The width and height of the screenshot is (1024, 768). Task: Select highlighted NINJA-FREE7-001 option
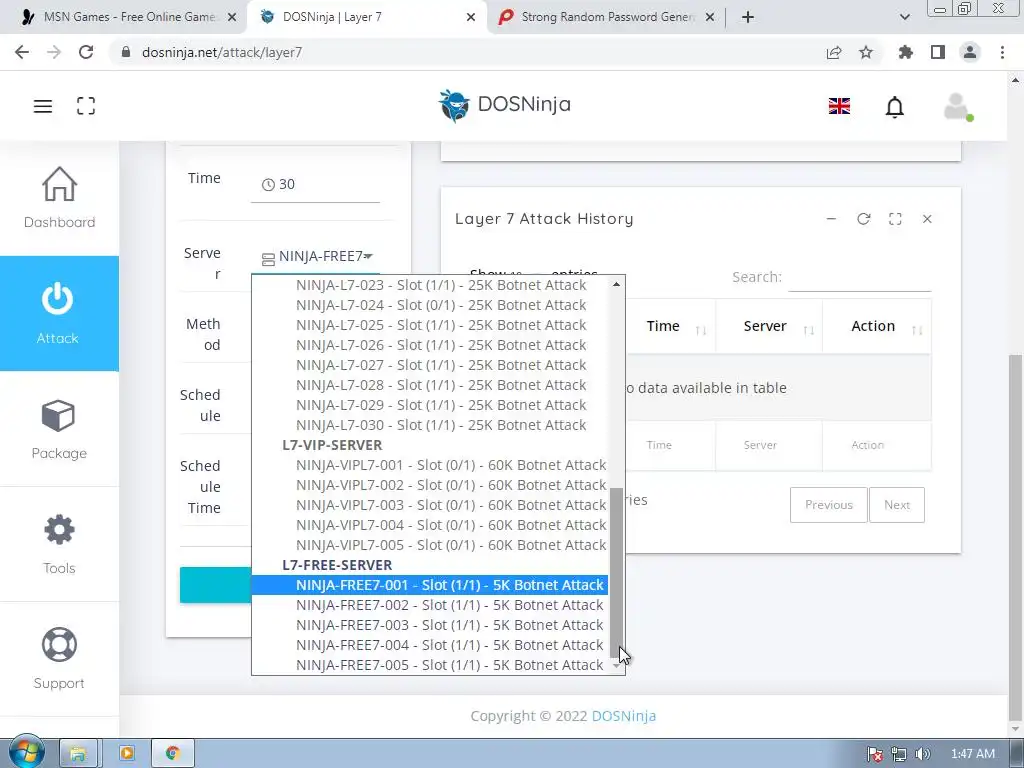click(x=430, y=585)
